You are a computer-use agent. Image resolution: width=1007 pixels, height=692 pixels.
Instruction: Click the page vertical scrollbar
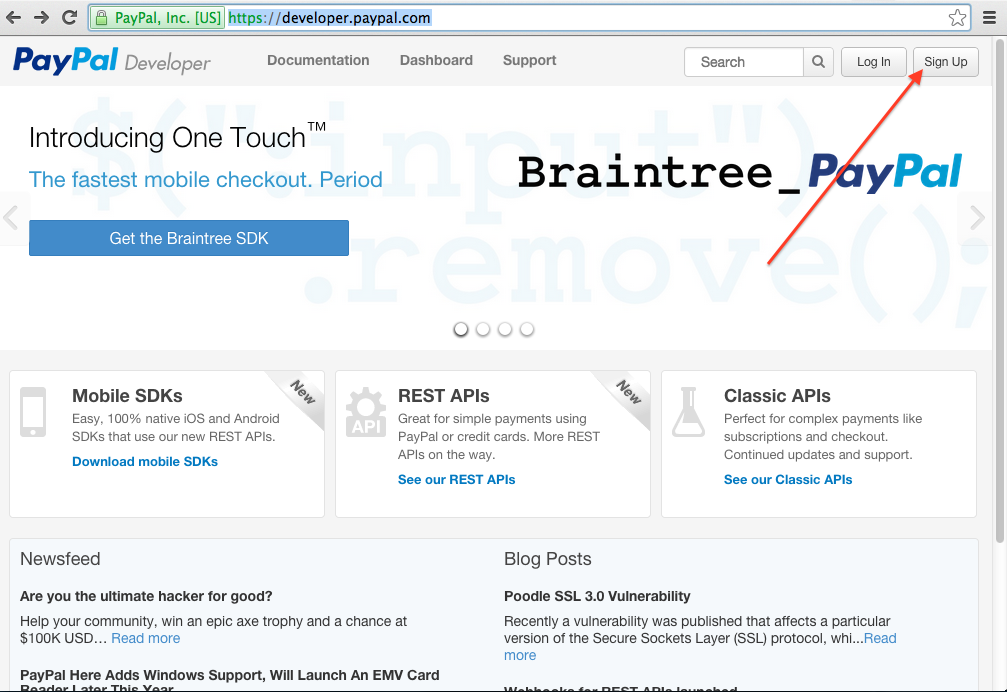tap(999, 292)
